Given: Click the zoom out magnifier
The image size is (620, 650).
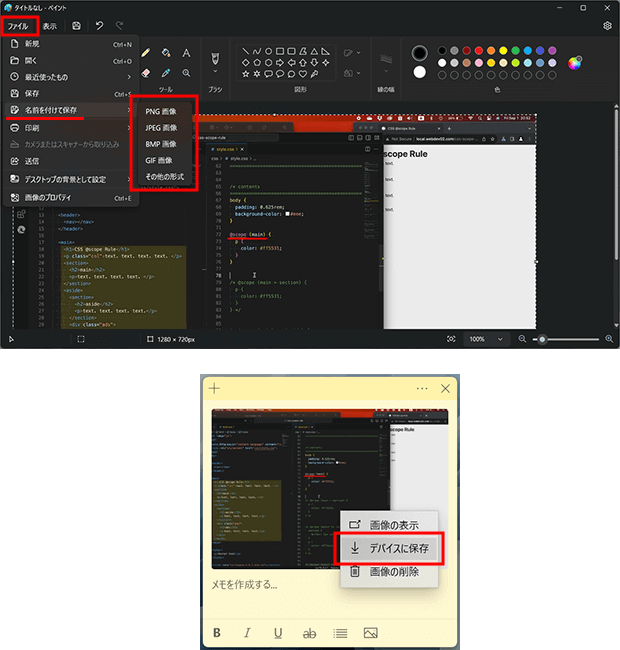Looking at the screenshot, I should [x=522, y=339].
